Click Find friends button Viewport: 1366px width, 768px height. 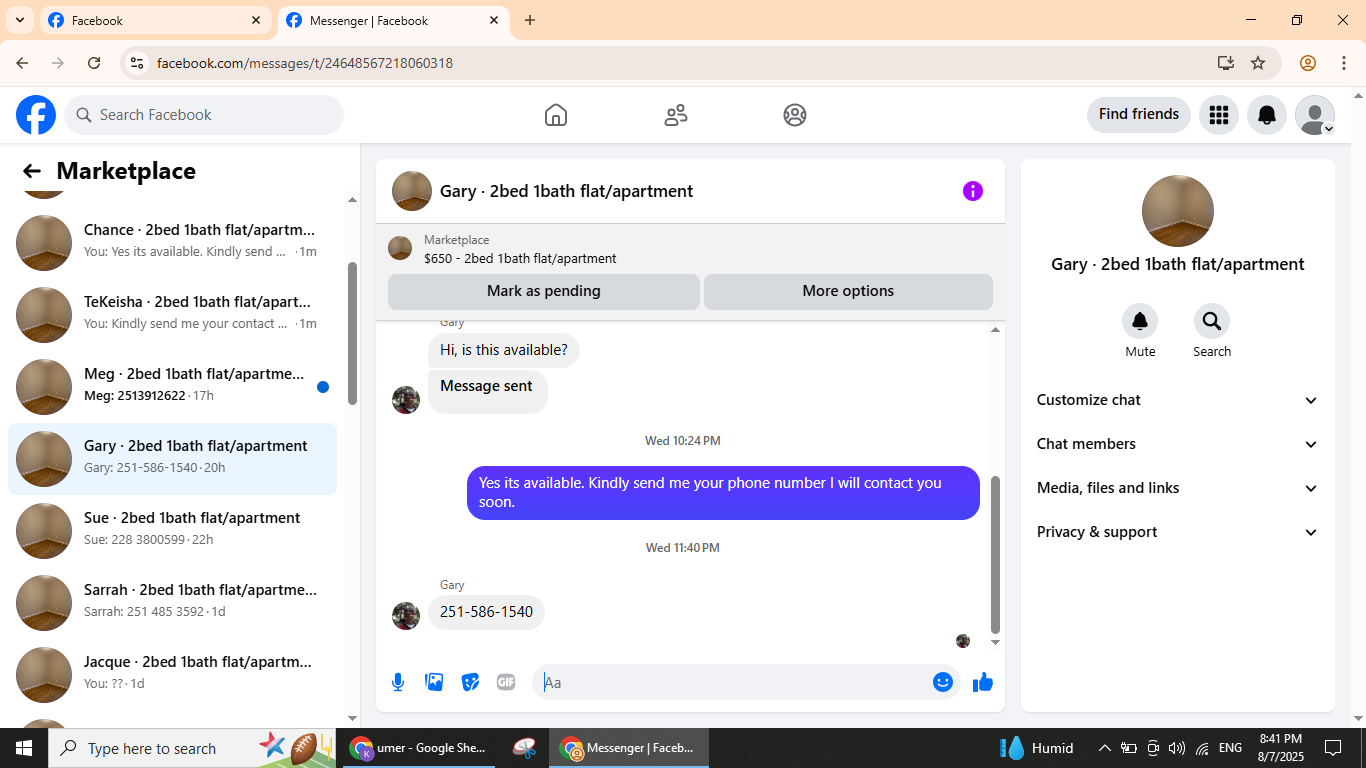coord(1139,114)
